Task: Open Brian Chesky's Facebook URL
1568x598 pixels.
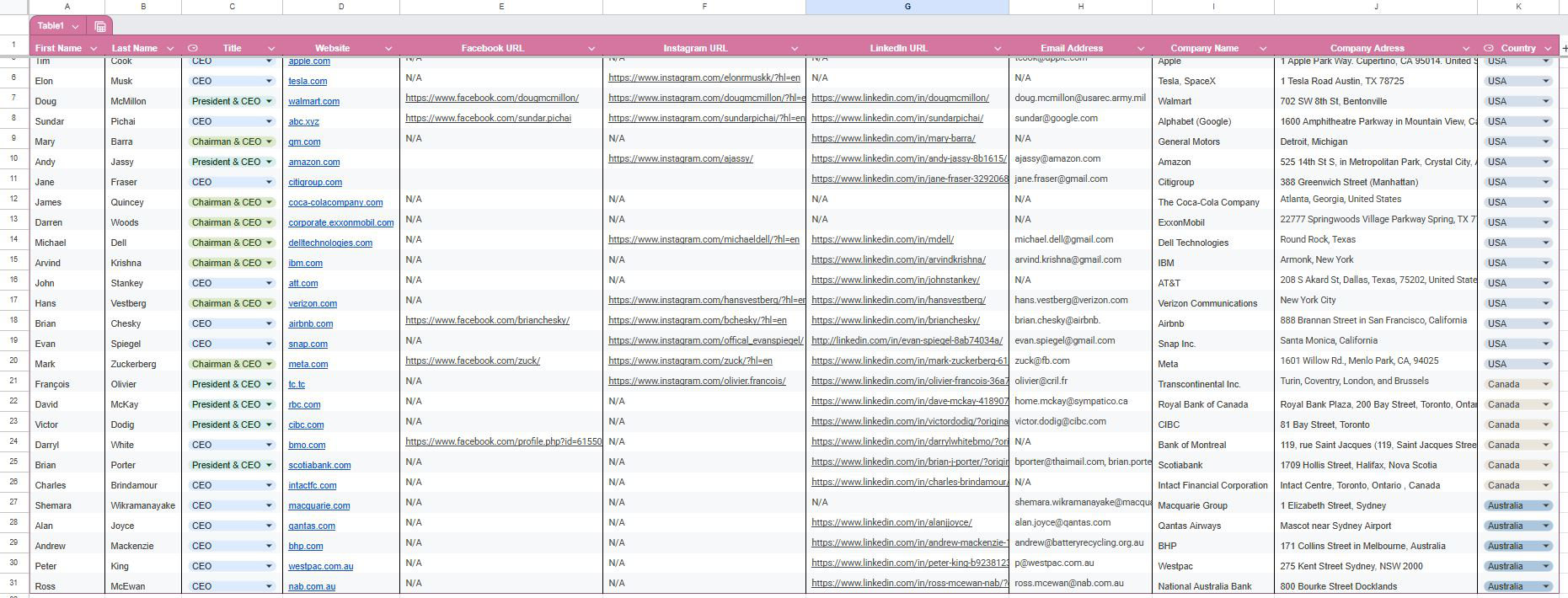Action: click(x=487, y=320)
